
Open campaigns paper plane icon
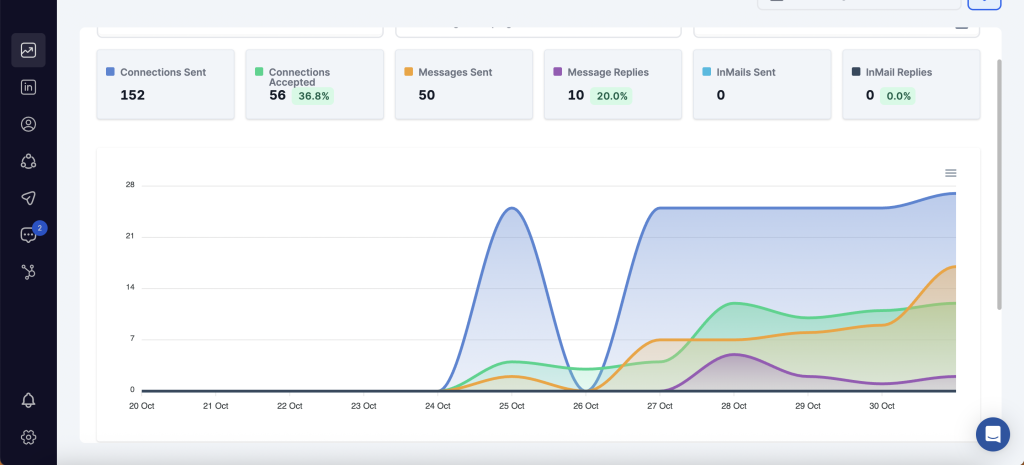click(x=28, y=198)
